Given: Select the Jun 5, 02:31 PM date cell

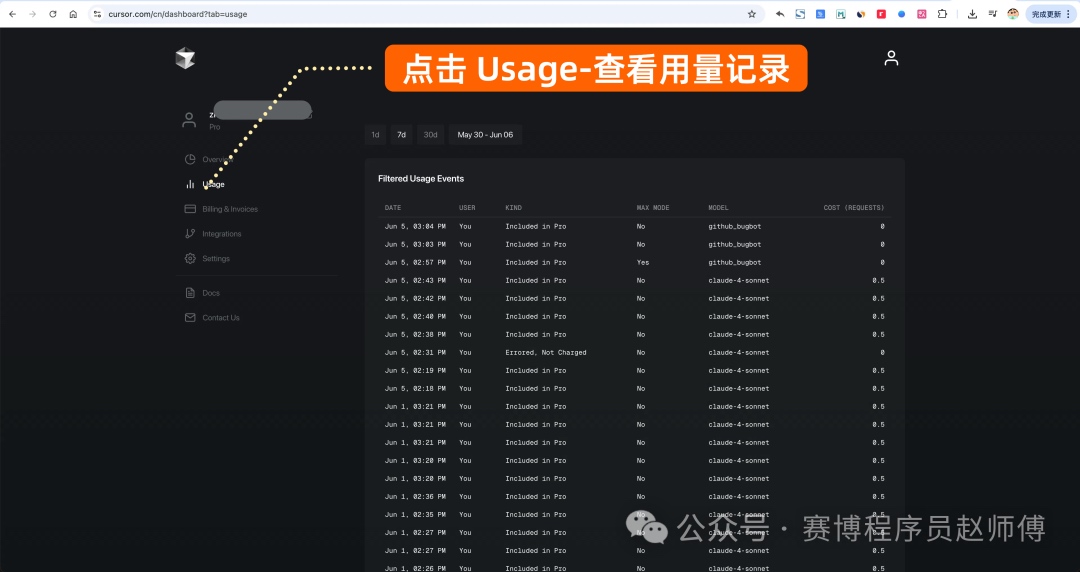Looking at the screenshot, I should (415, 352).
